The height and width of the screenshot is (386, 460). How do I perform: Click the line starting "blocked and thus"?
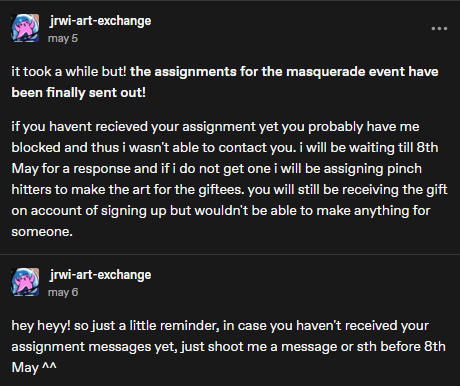225,148
